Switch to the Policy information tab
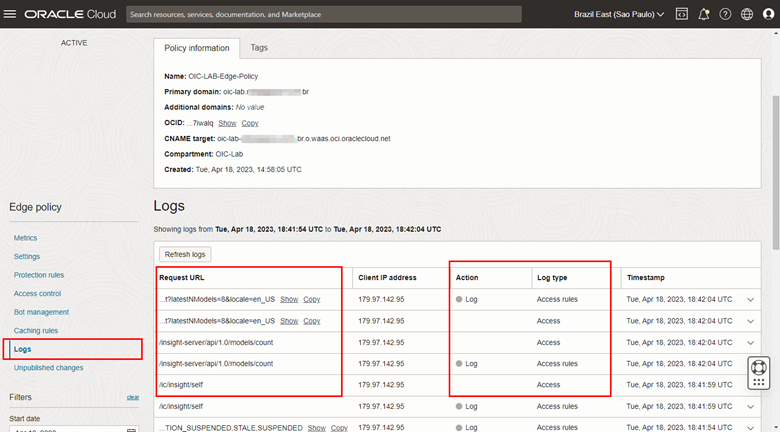Image resolution: width=780 pixels, height=432 pixels. (196, 48)
